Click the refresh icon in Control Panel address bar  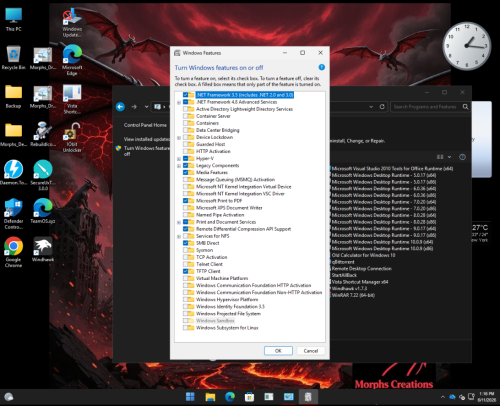(x=382, y=107)
